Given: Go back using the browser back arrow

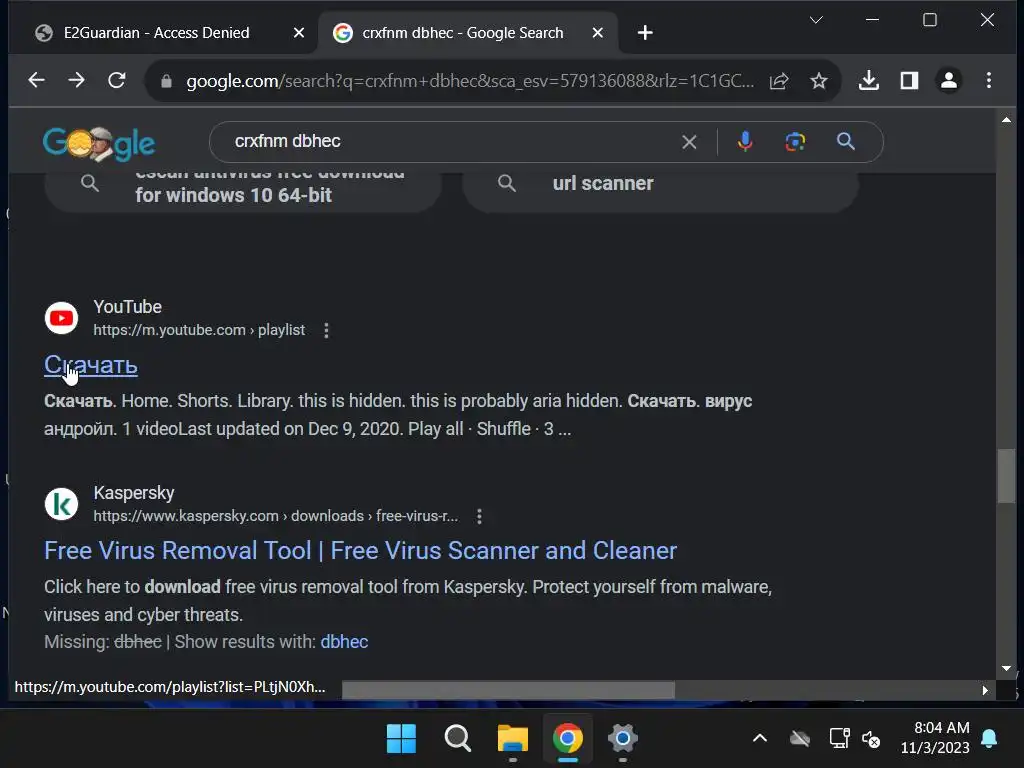Looking at the screenshot, I should 37,80.
